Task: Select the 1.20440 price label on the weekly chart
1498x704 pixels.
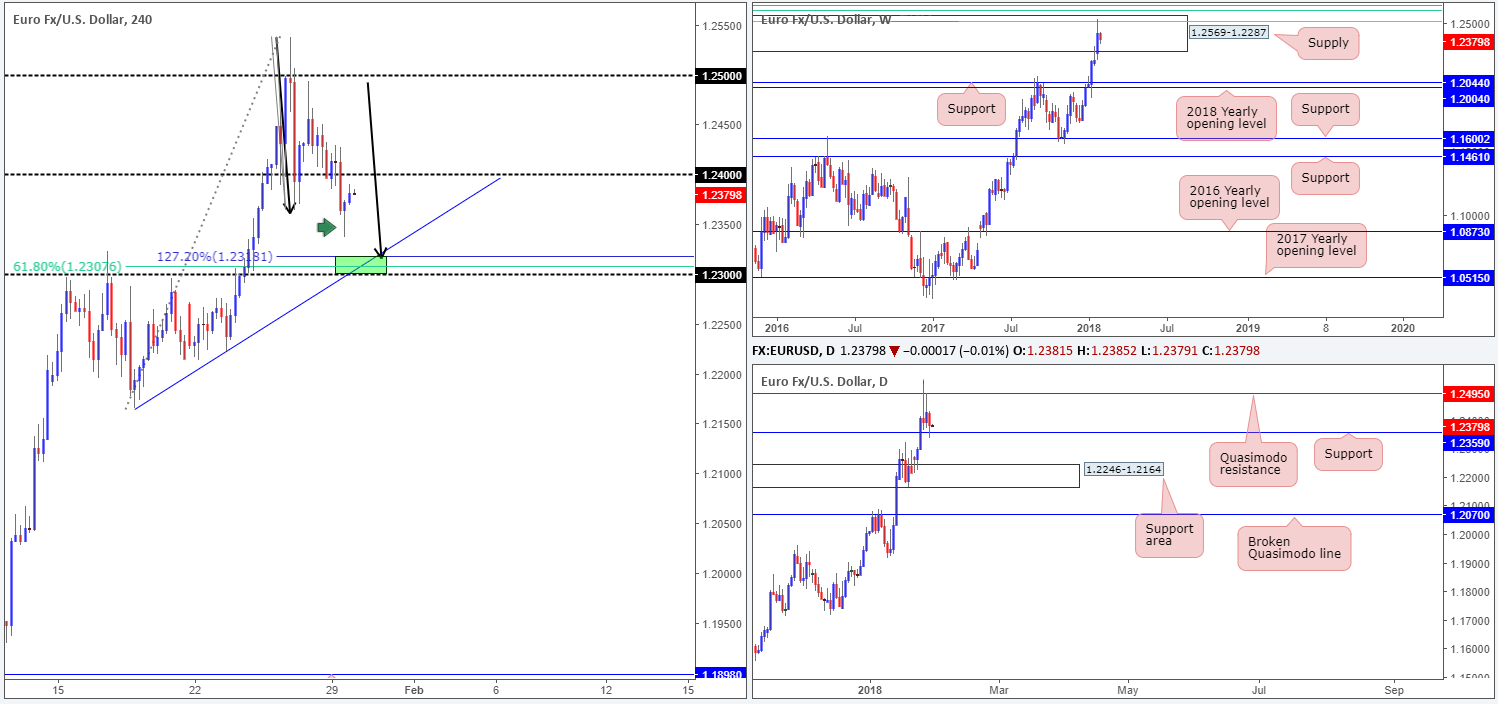Action: pyautogui.click(x=1468, y=83)
